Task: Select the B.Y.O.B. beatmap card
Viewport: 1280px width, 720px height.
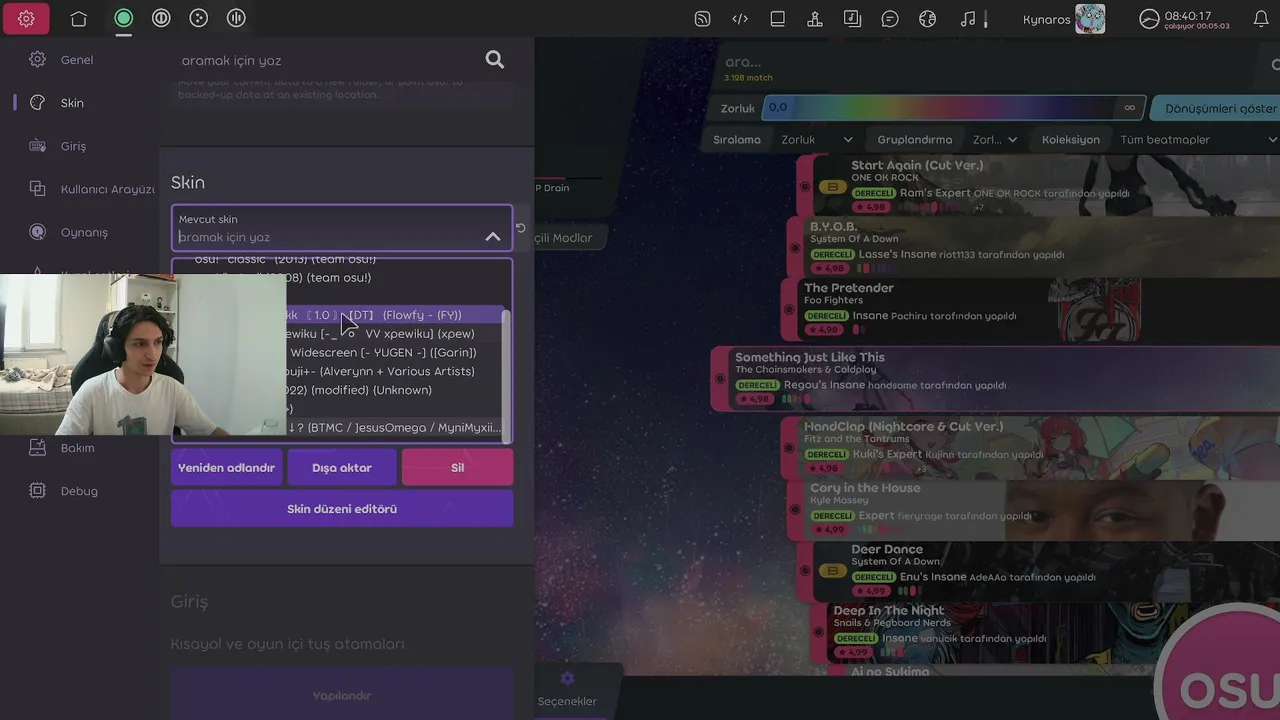Action: 1033,246
